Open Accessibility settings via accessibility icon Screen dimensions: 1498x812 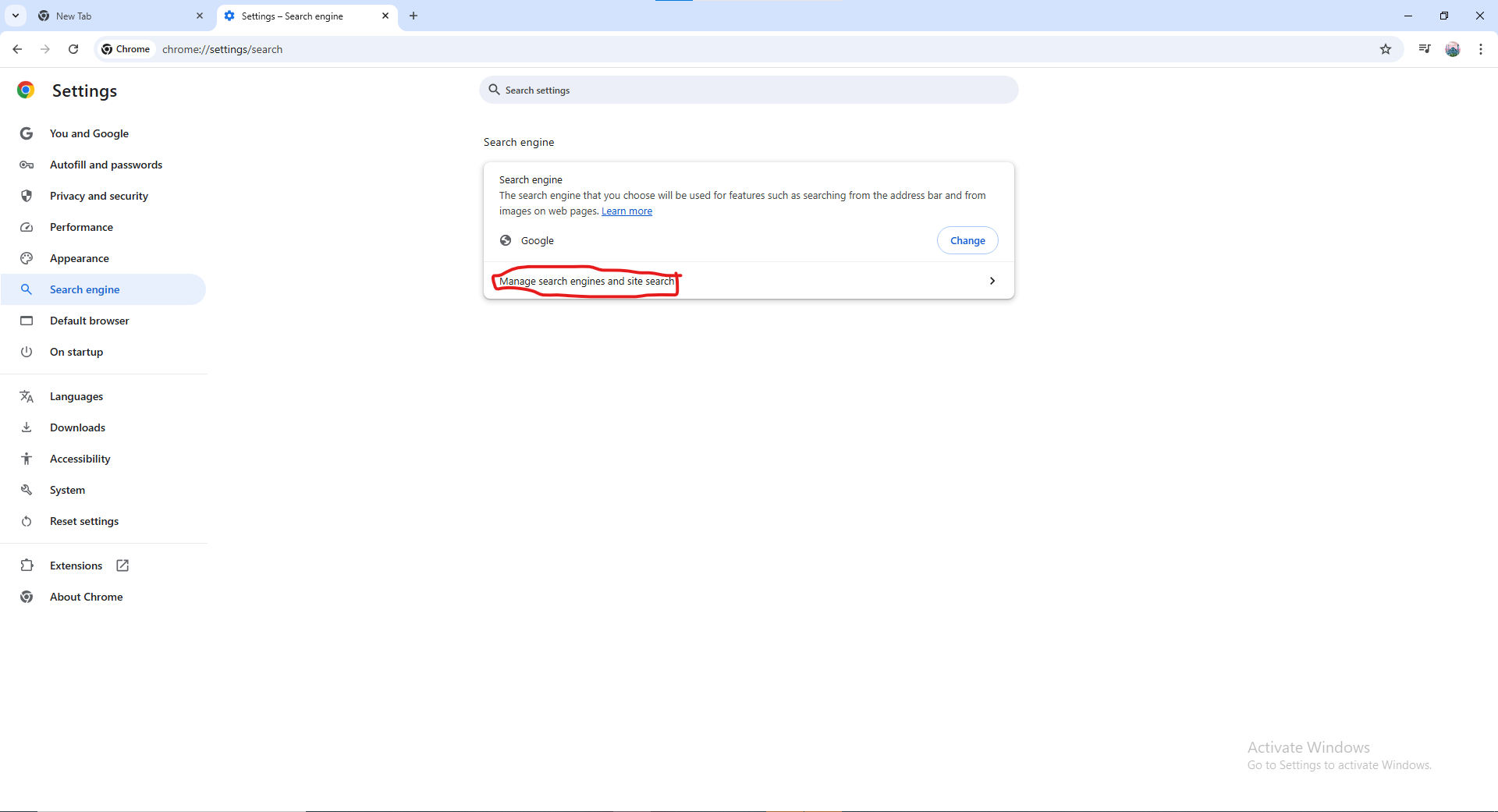27,458
